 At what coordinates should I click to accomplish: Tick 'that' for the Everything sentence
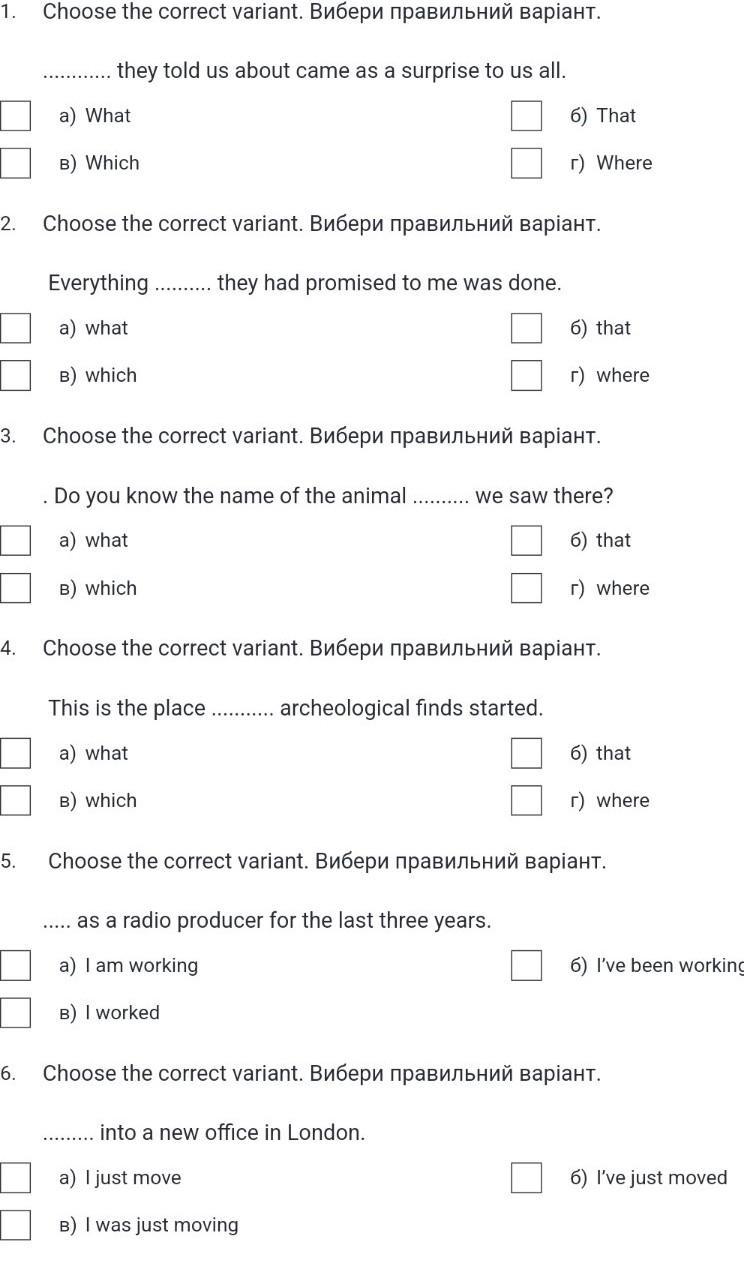pos(526,328)
